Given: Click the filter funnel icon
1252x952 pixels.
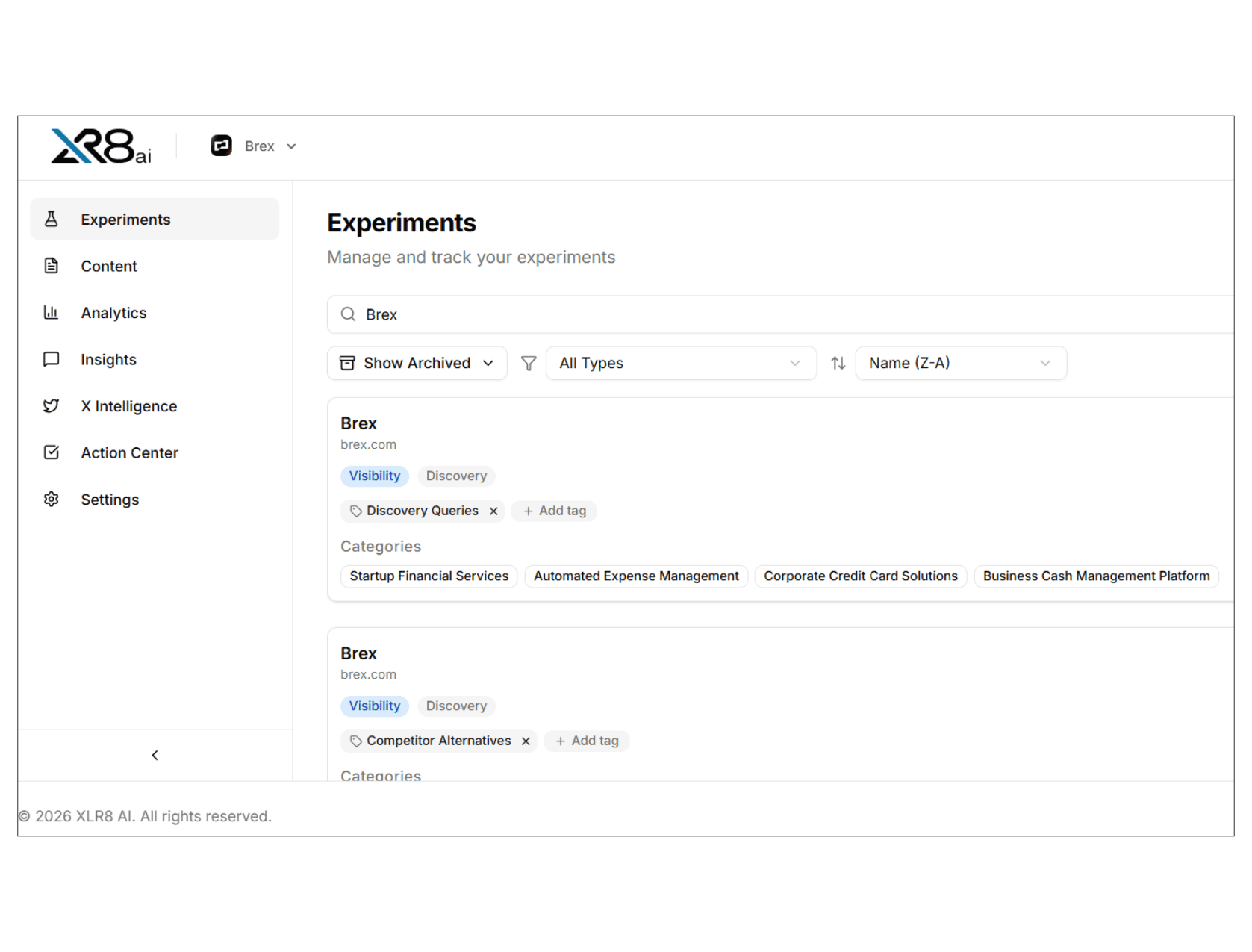Looking at the screenshot, I should click(529, 363).
